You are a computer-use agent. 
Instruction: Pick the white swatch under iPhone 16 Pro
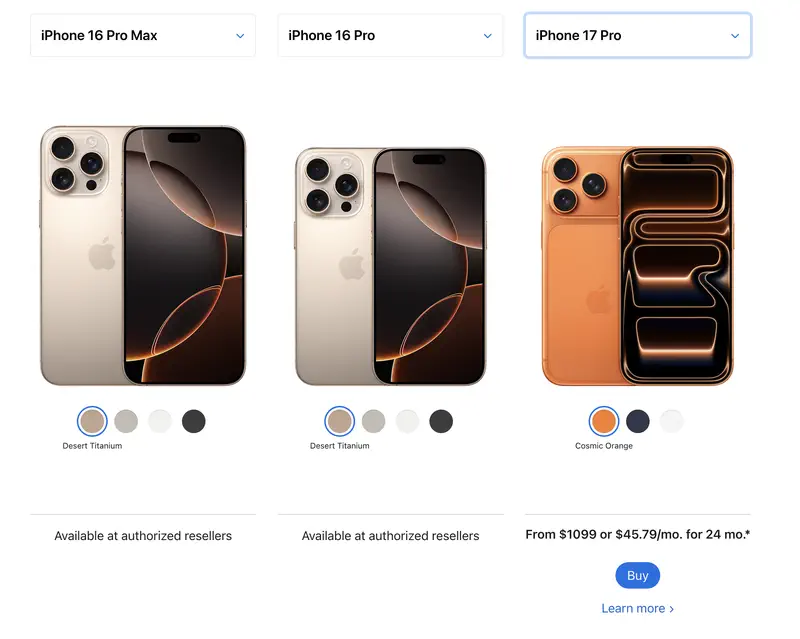point(407,421)
